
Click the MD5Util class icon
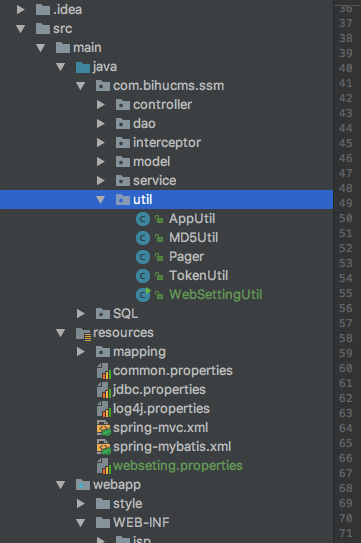click(x=143, y=238)
